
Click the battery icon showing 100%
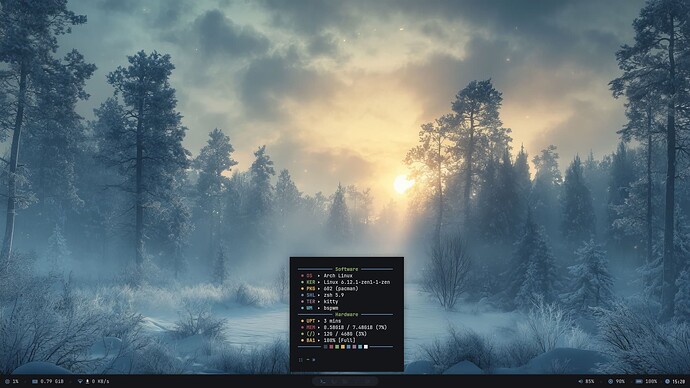point(639,381)
